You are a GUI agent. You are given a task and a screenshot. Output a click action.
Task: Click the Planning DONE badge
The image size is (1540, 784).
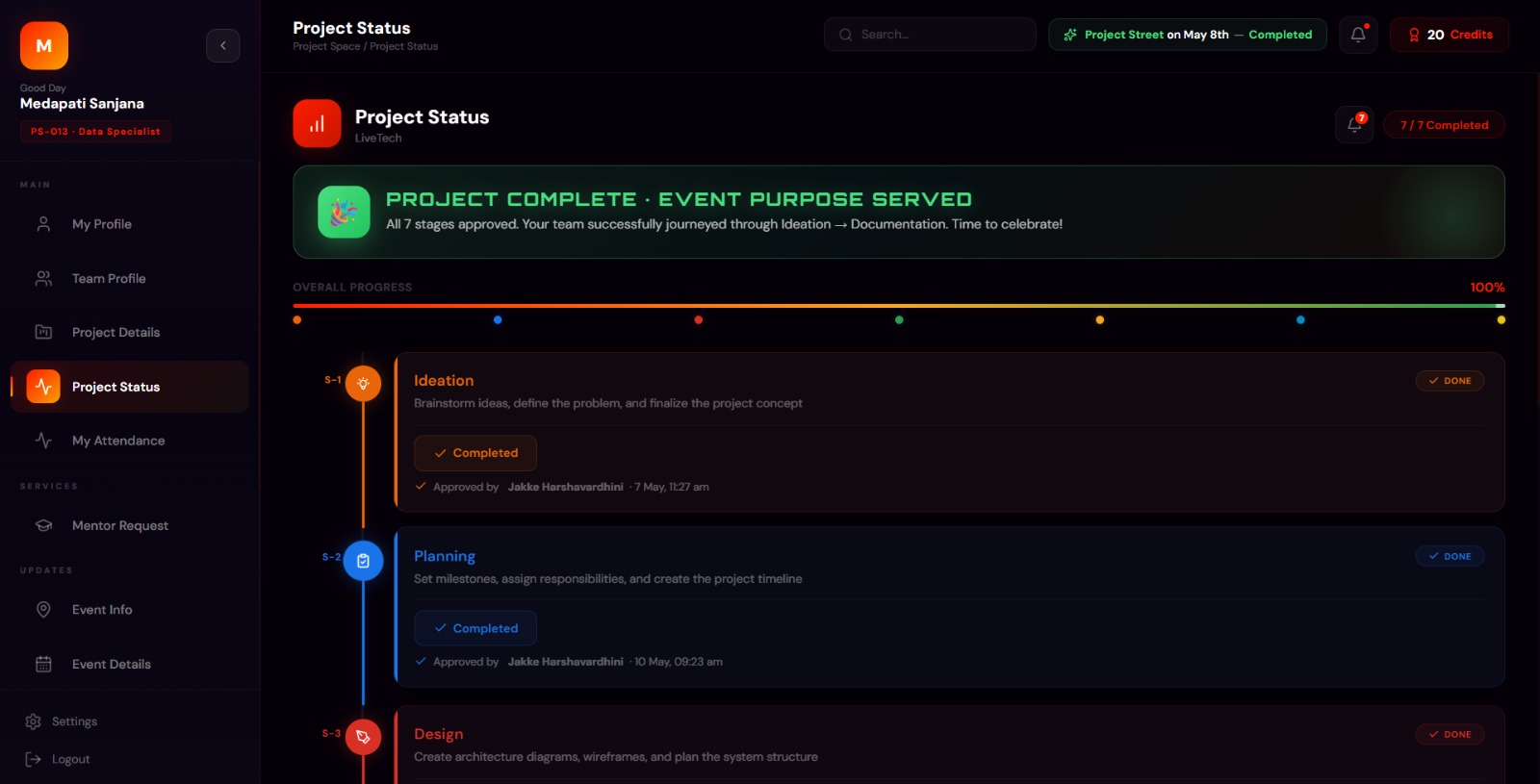pos(1450,556)
